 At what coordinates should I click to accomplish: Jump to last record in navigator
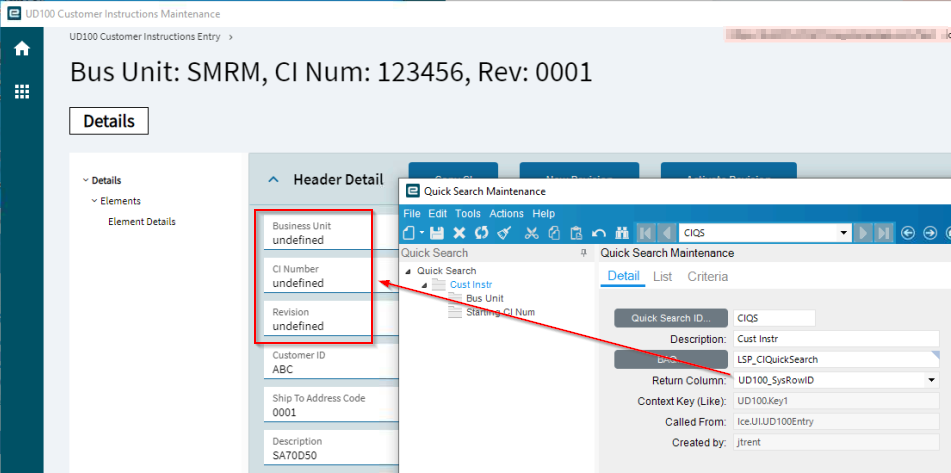(x=883, y=233)
